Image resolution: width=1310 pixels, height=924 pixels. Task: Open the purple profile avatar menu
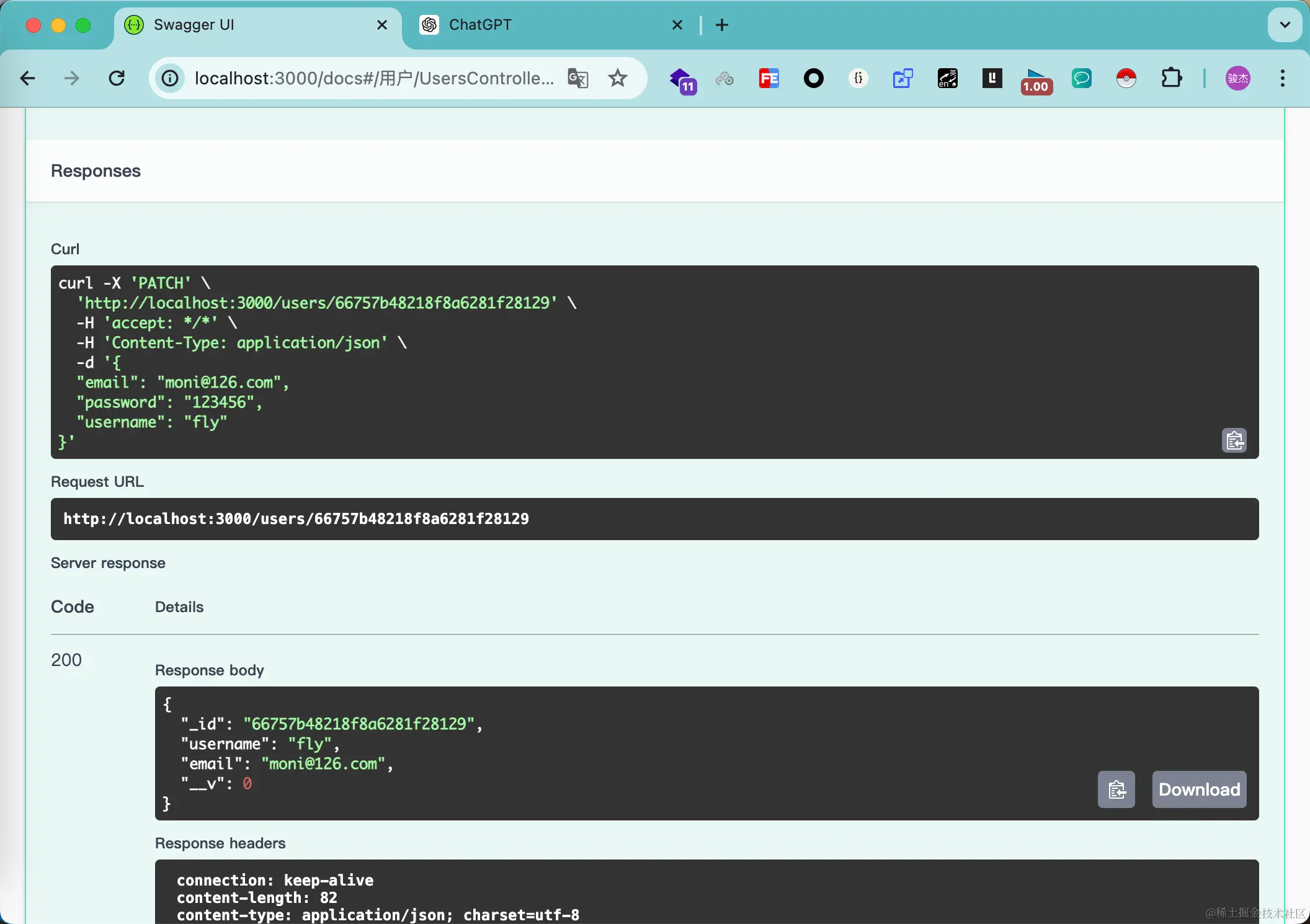pos(1237,78)
